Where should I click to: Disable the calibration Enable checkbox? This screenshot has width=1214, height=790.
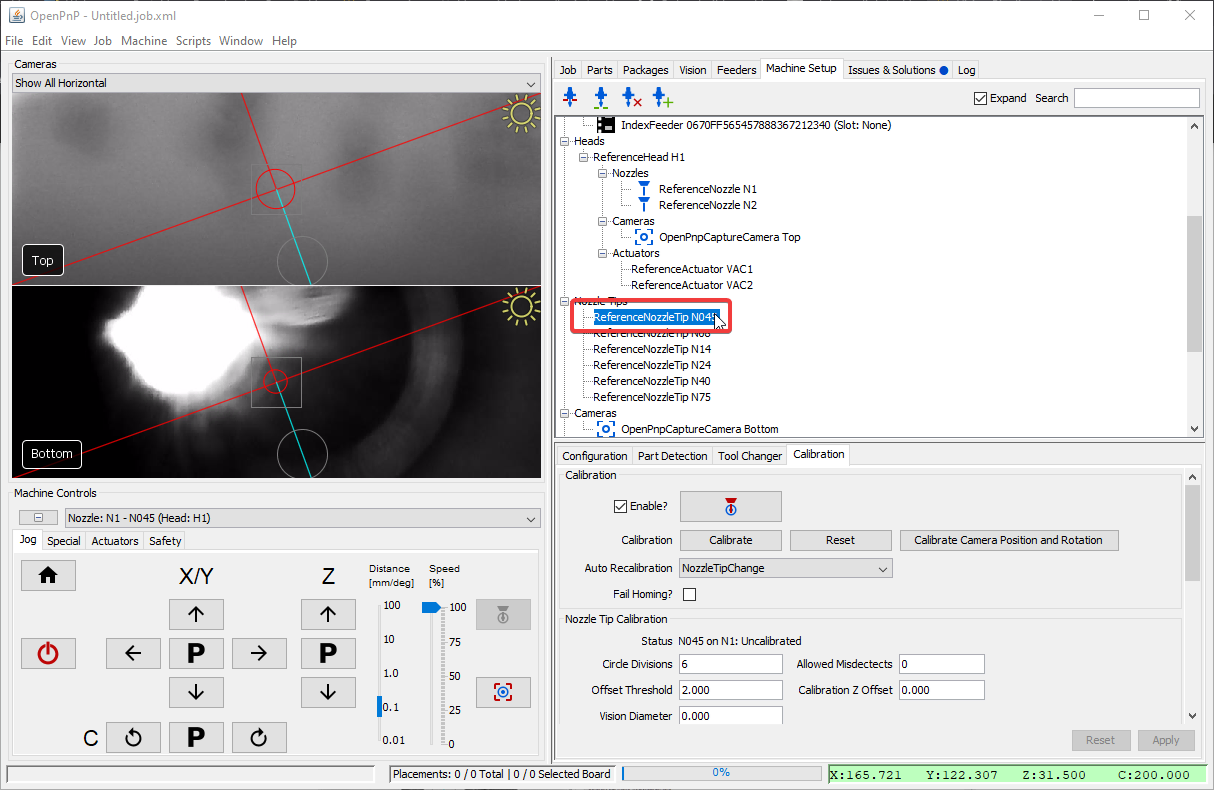621,506
